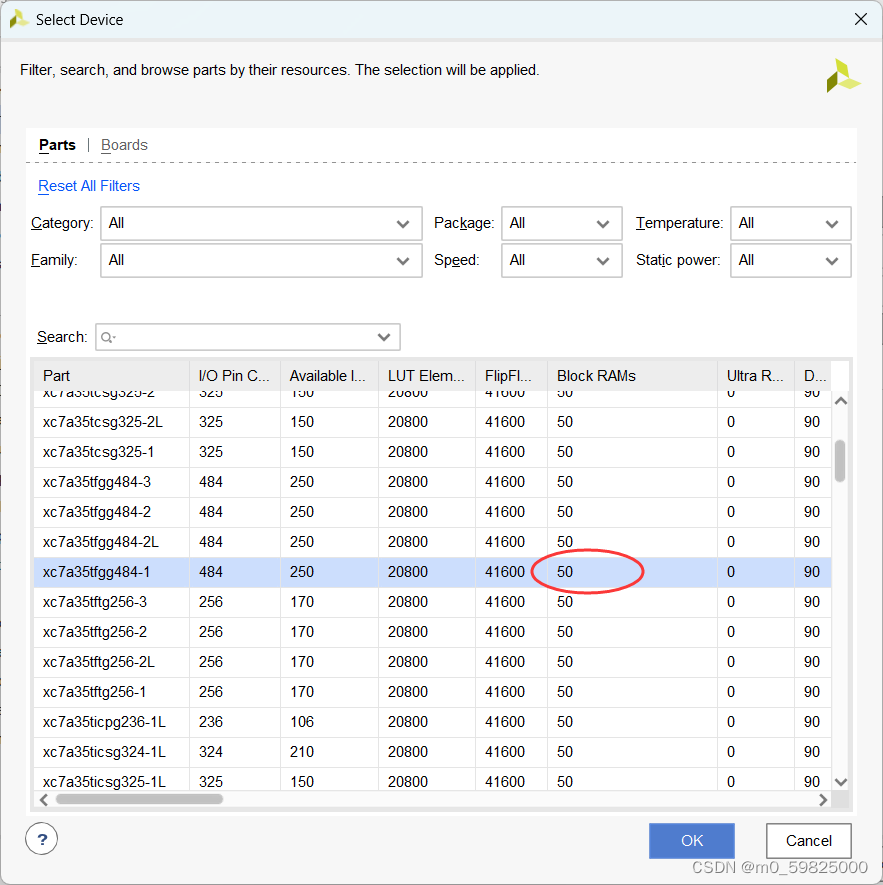Select part xc7a35tcsg325-1
Image resolution: width=883 pixels, height=885 pixels.
pyautogui.click(x=432, y=452)
